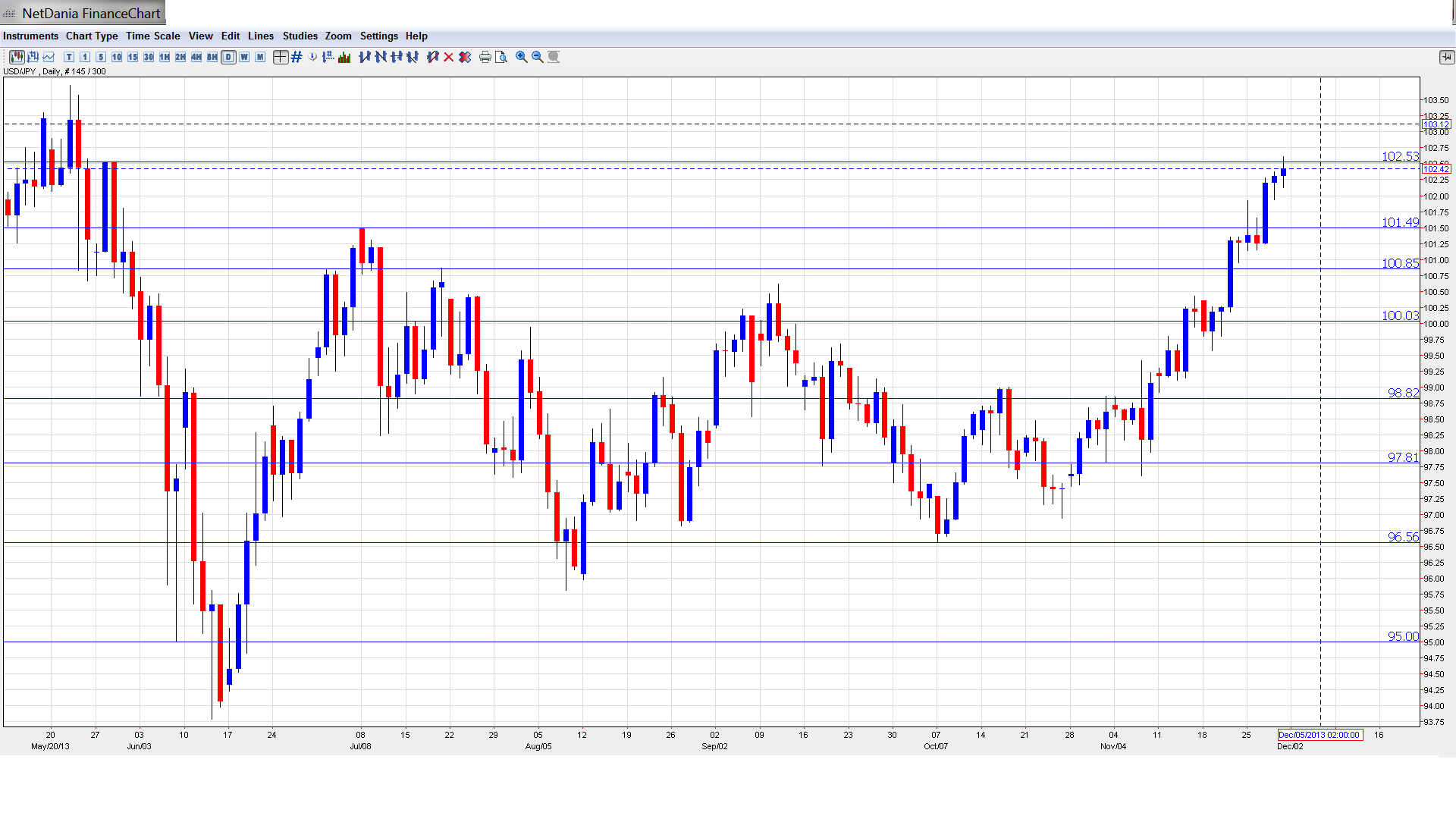The height and width of the screenshot is (819, 1456).
Task: Open the Time Scale menu
Action: 152,36
